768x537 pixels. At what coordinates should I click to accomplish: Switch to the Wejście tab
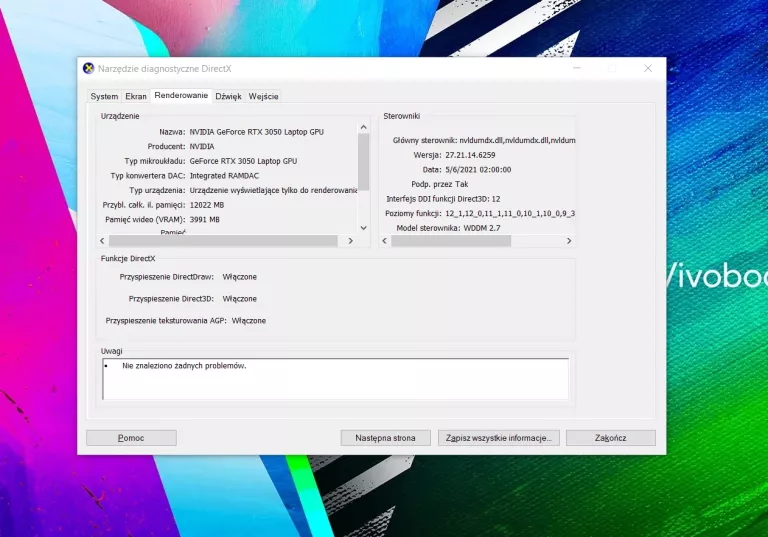(x=264, y=97)
